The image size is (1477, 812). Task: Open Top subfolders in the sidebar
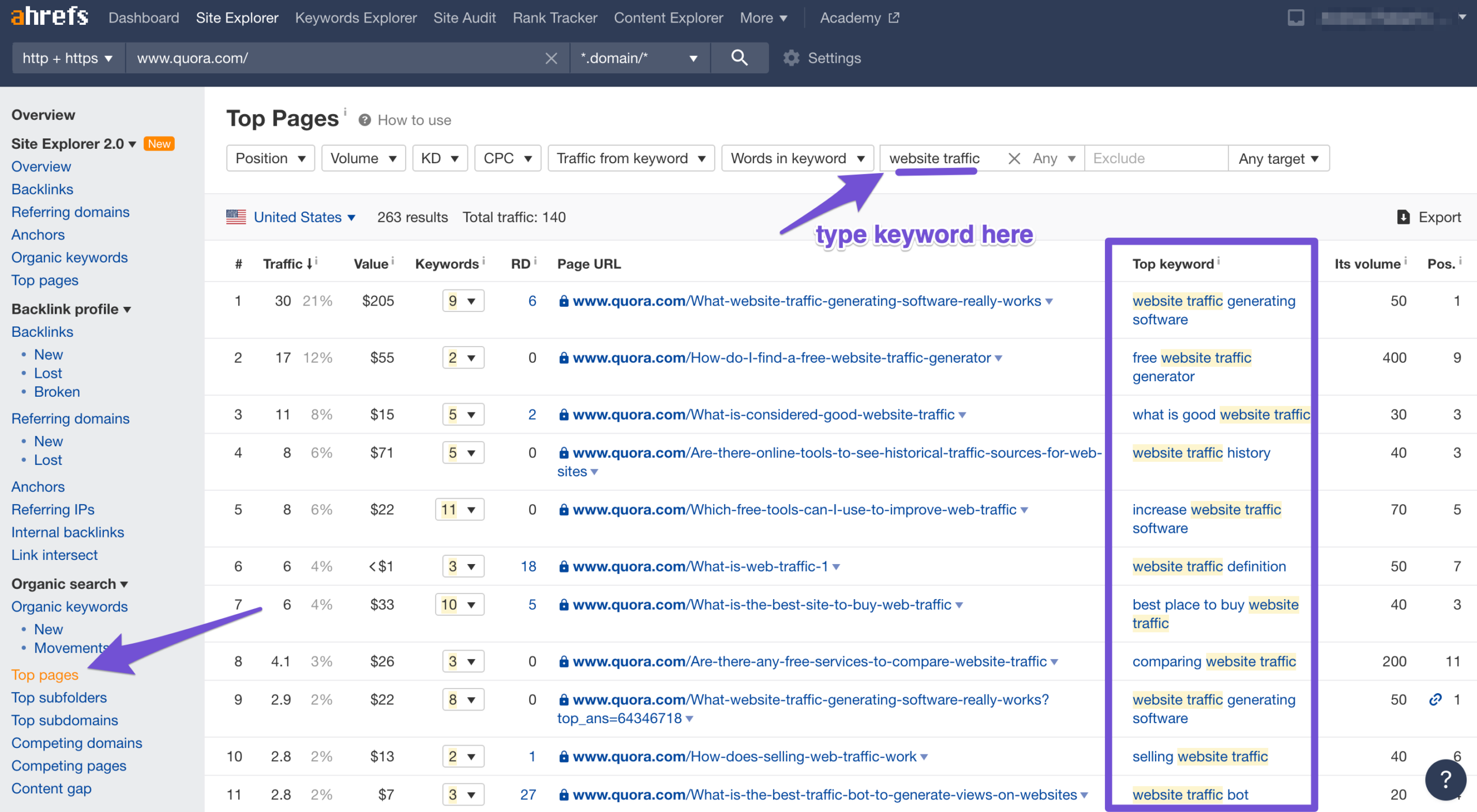coord(59,697)
